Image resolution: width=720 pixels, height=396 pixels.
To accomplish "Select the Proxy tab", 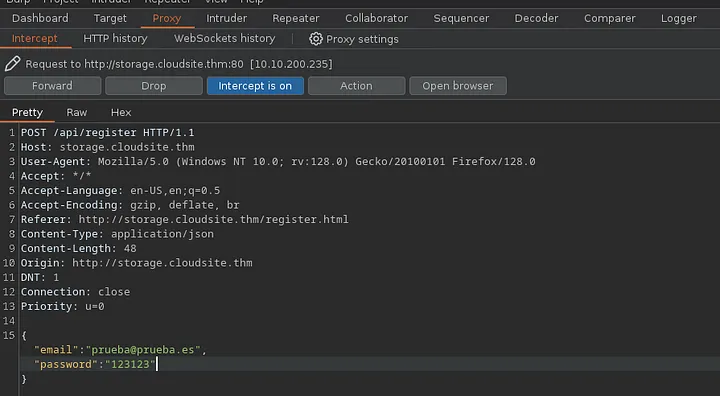I will 167,18.
